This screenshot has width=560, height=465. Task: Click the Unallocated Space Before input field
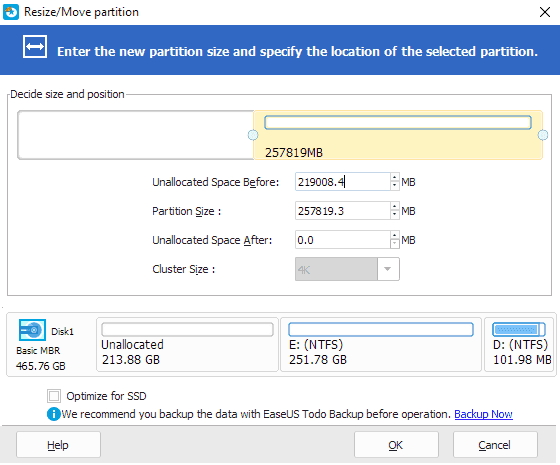pyautogui.click(x=342, y=182)
